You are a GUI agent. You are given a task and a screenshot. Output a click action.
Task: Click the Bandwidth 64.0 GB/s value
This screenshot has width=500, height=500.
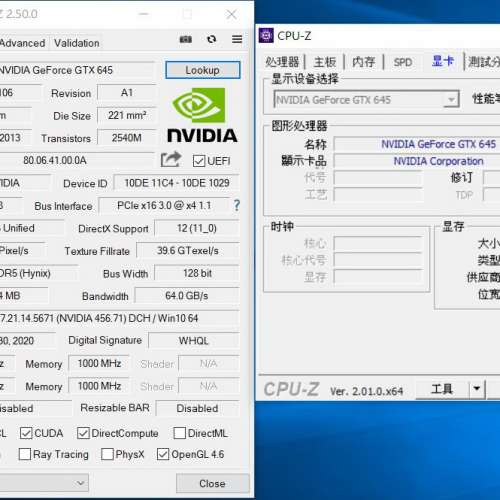(x=187, y=296)
